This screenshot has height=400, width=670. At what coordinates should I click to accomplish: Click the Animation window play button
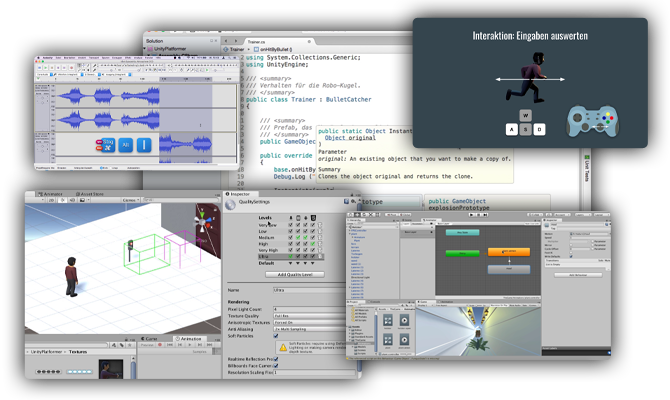point(190,345)
